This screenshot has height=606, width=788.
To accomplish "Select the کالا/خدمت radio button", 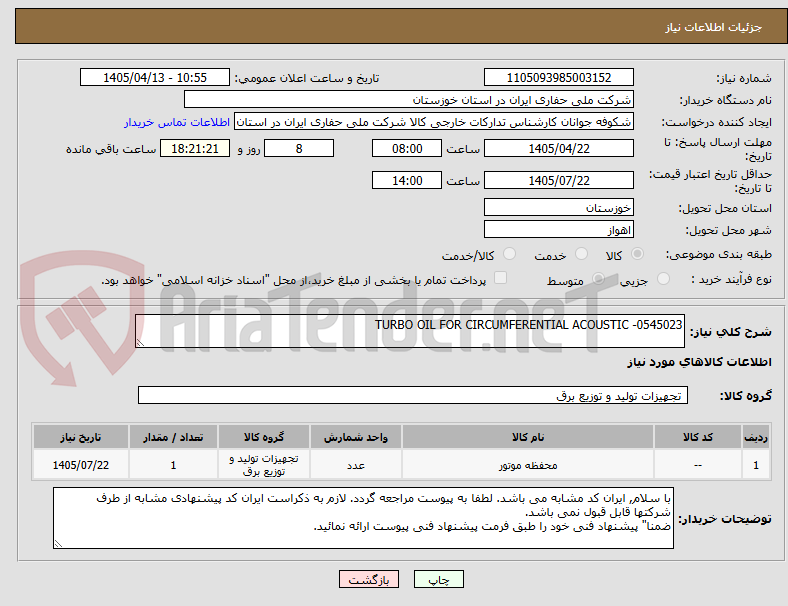I will 509,254.
